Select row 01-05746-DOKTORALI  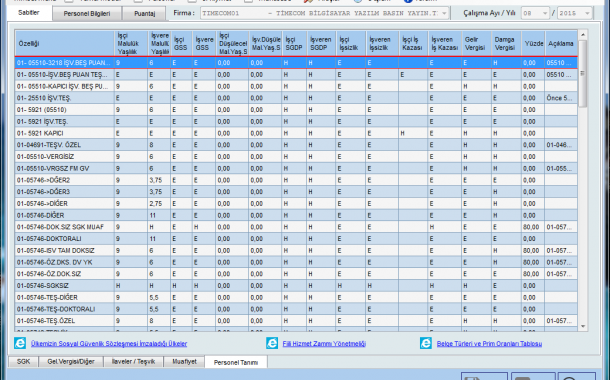296,239
